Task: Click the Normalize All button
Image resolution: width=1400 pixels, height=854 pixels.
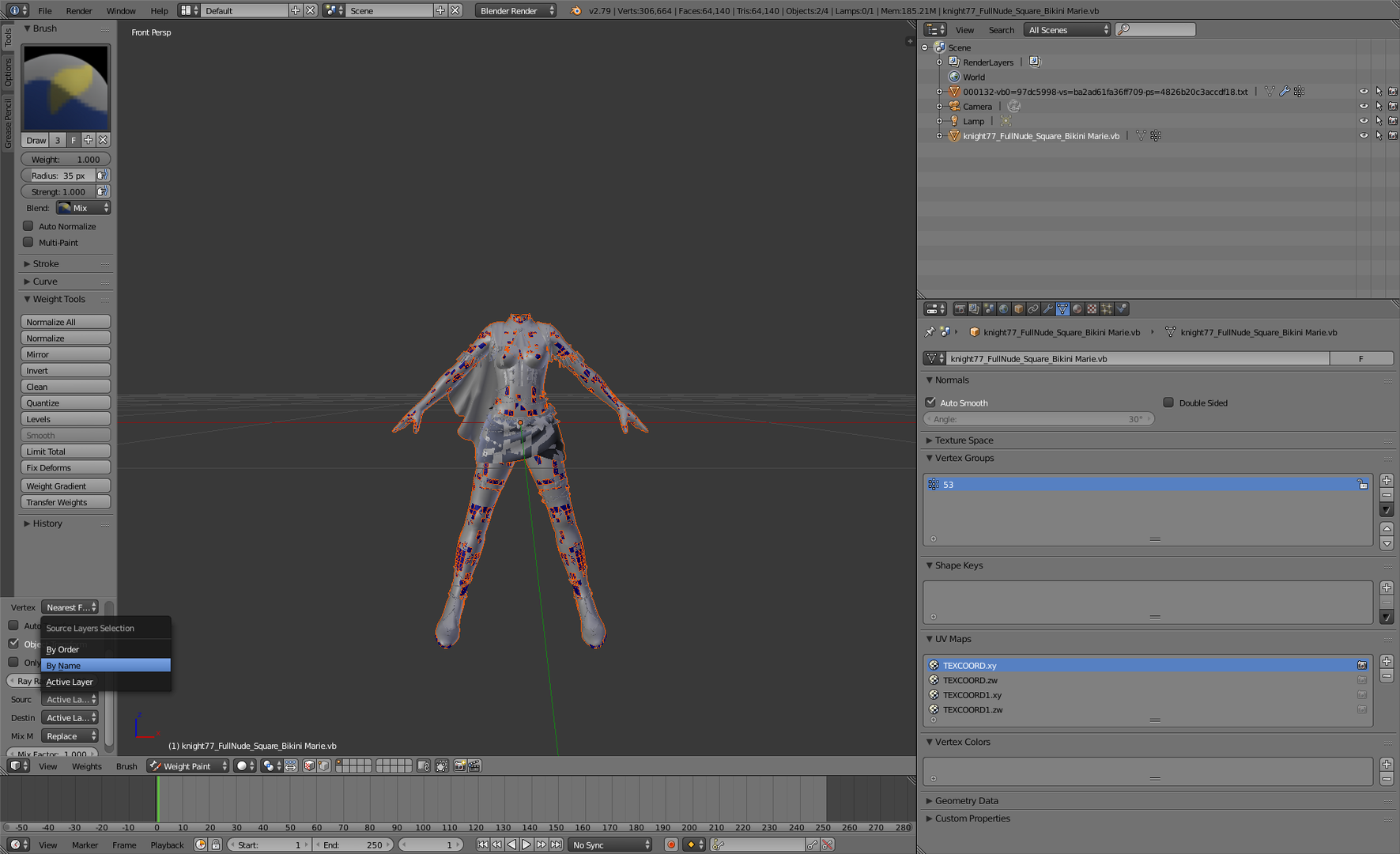Action: click(66, 322)
